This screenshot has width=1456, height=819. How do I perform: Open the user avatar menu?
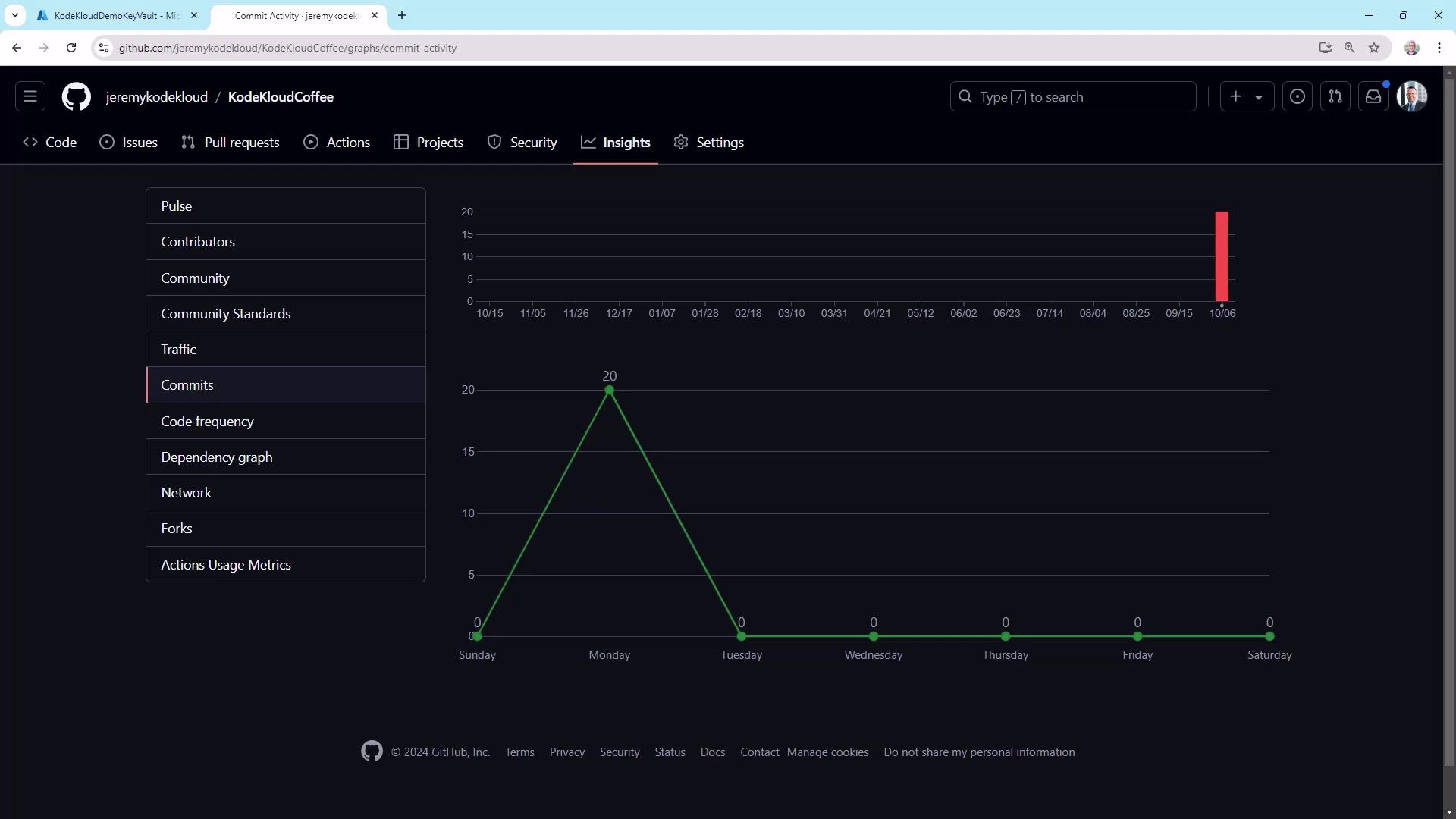click(1411, 96)
